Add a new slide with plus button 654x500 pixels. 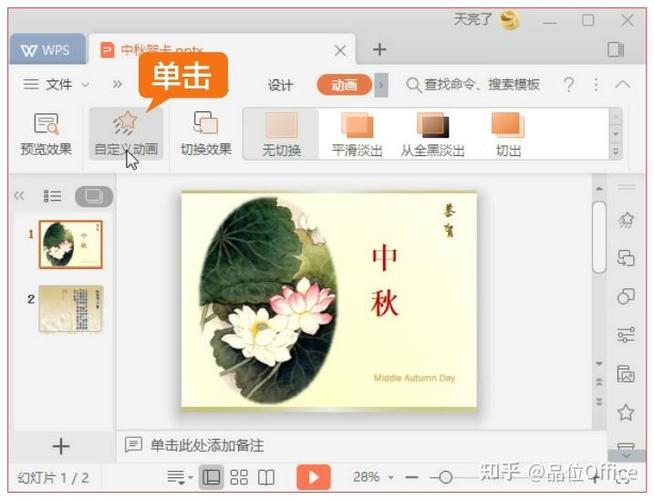tap(61, 446)
